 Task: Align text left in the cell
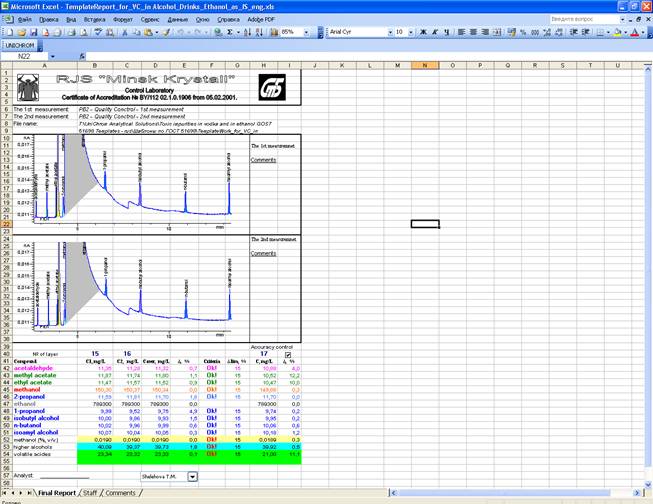(461, 32)
